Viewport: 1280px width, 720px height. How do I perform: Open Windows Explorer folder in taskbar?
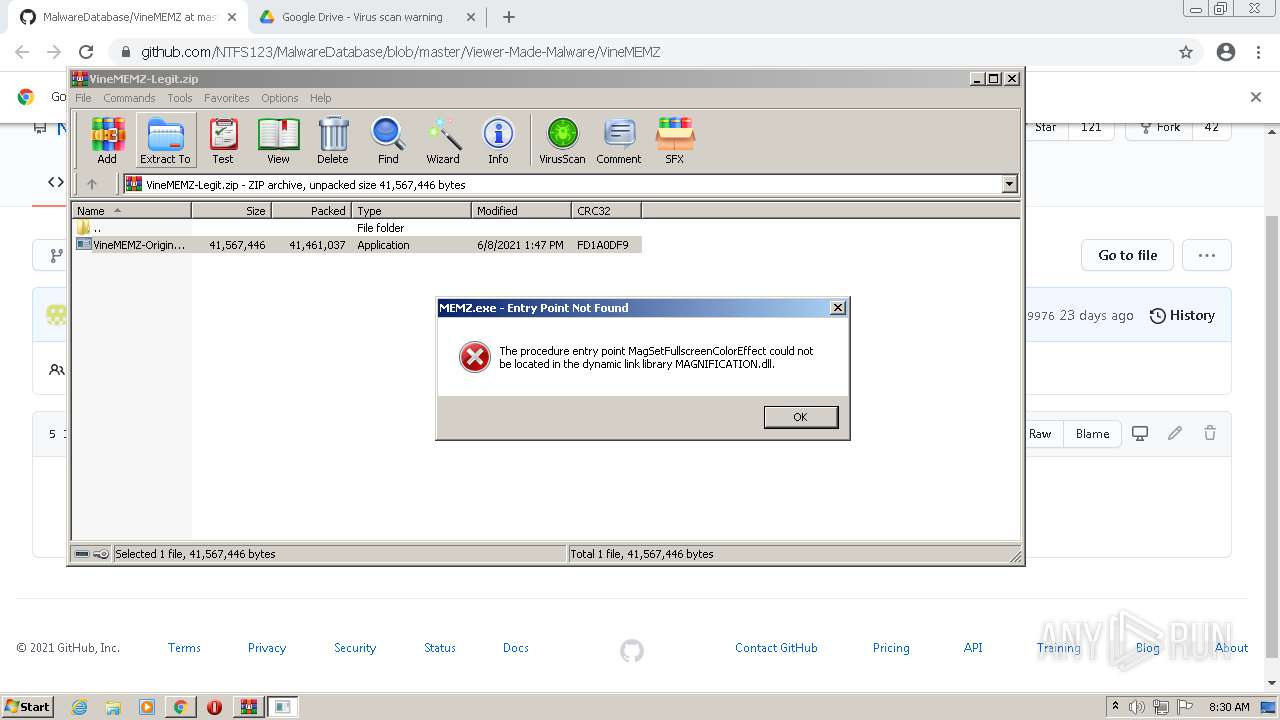[x=113, y=707]
